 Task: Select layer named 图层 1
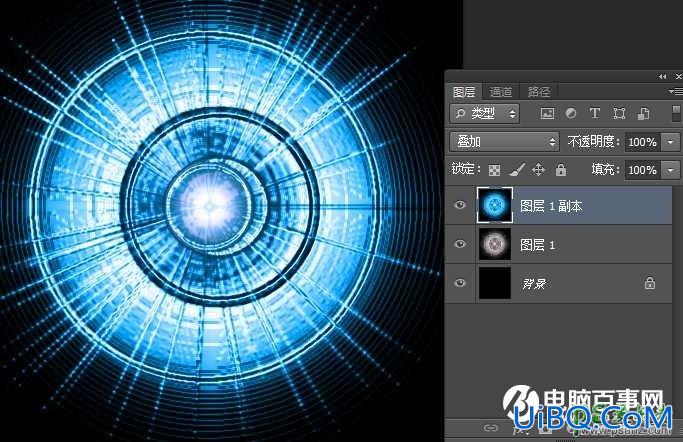(x=538, y=245)
